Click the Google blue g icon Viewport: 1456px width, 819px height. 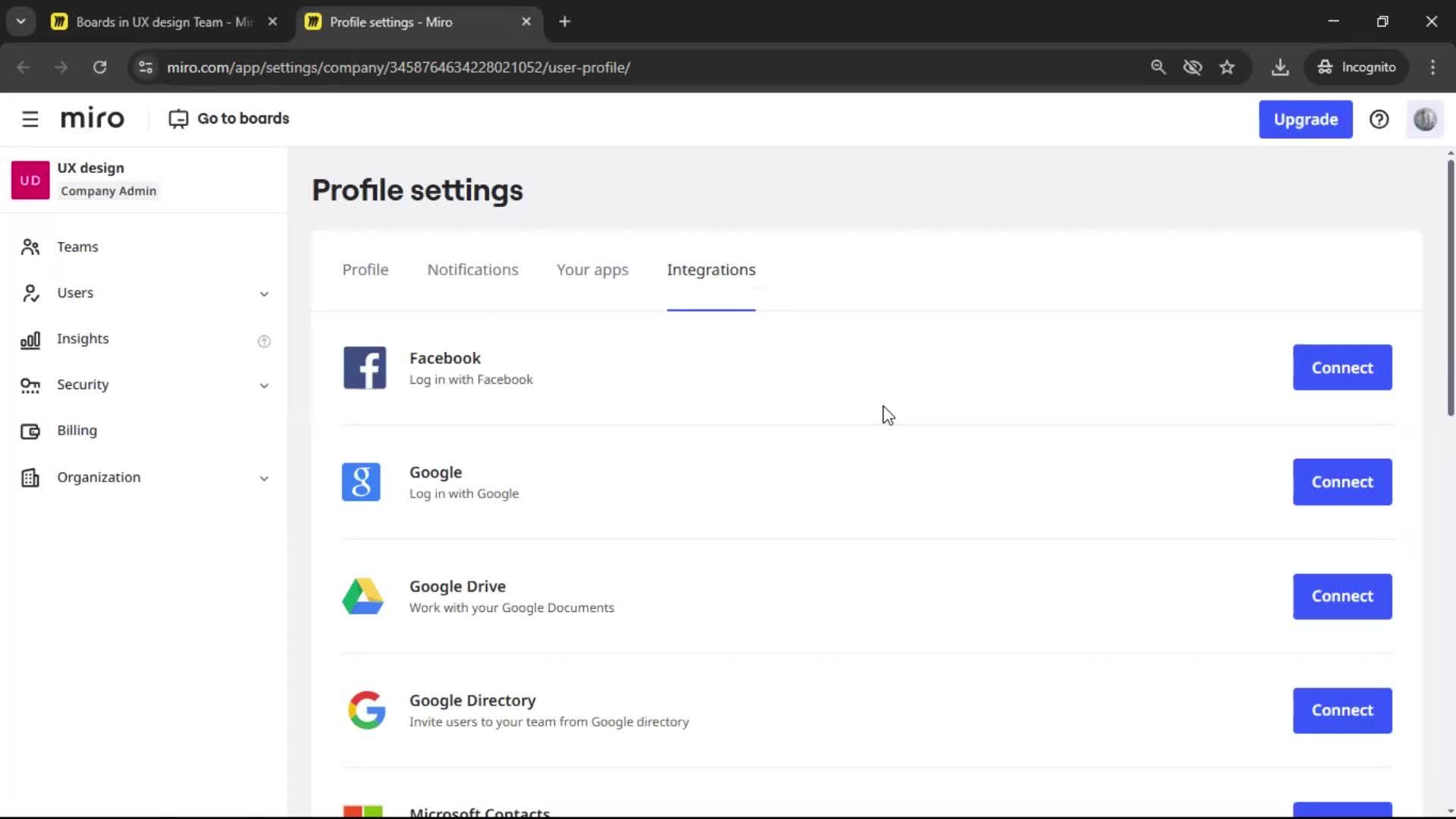(361, 482)
